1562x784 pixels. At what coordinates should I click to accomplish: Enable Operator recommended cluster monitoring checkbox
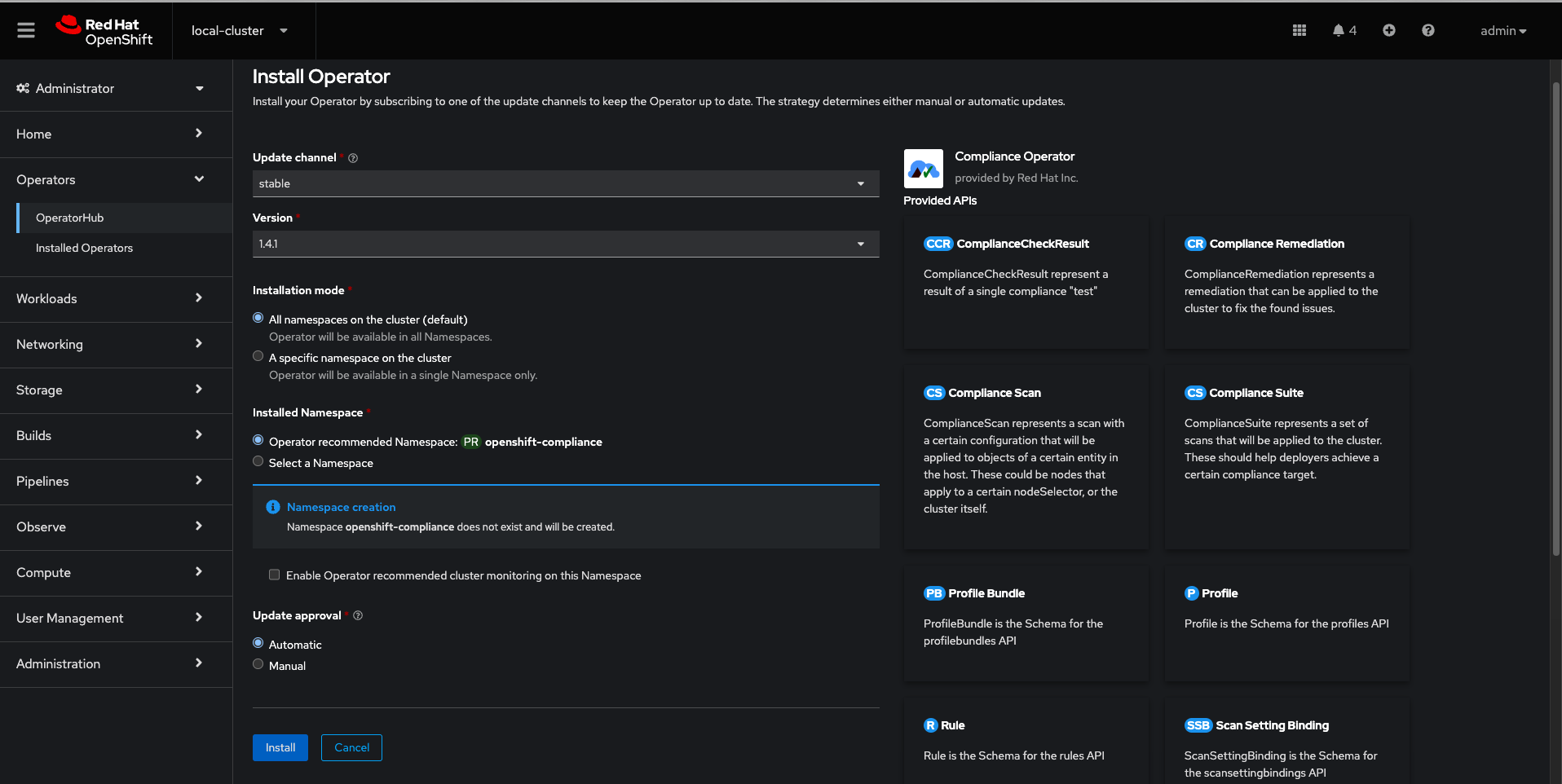275,575
